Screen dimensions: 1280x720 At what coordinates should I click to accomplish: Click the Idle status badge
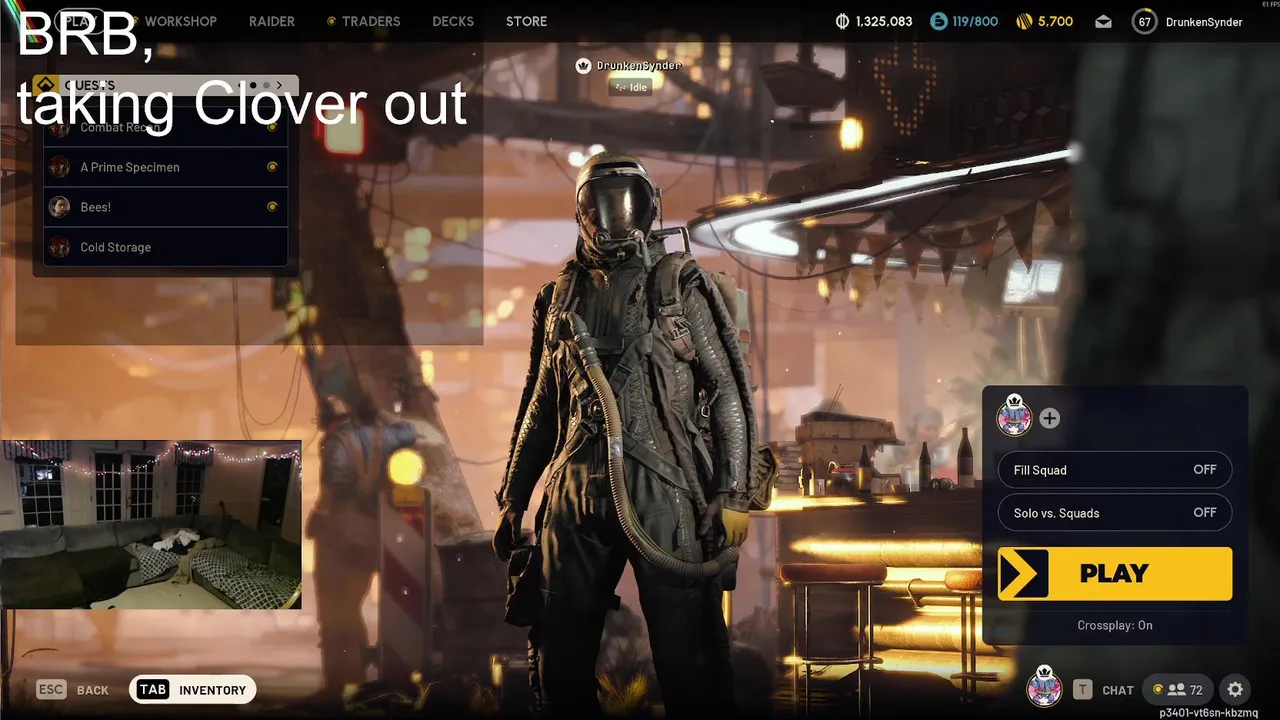[x=631, y=87]
